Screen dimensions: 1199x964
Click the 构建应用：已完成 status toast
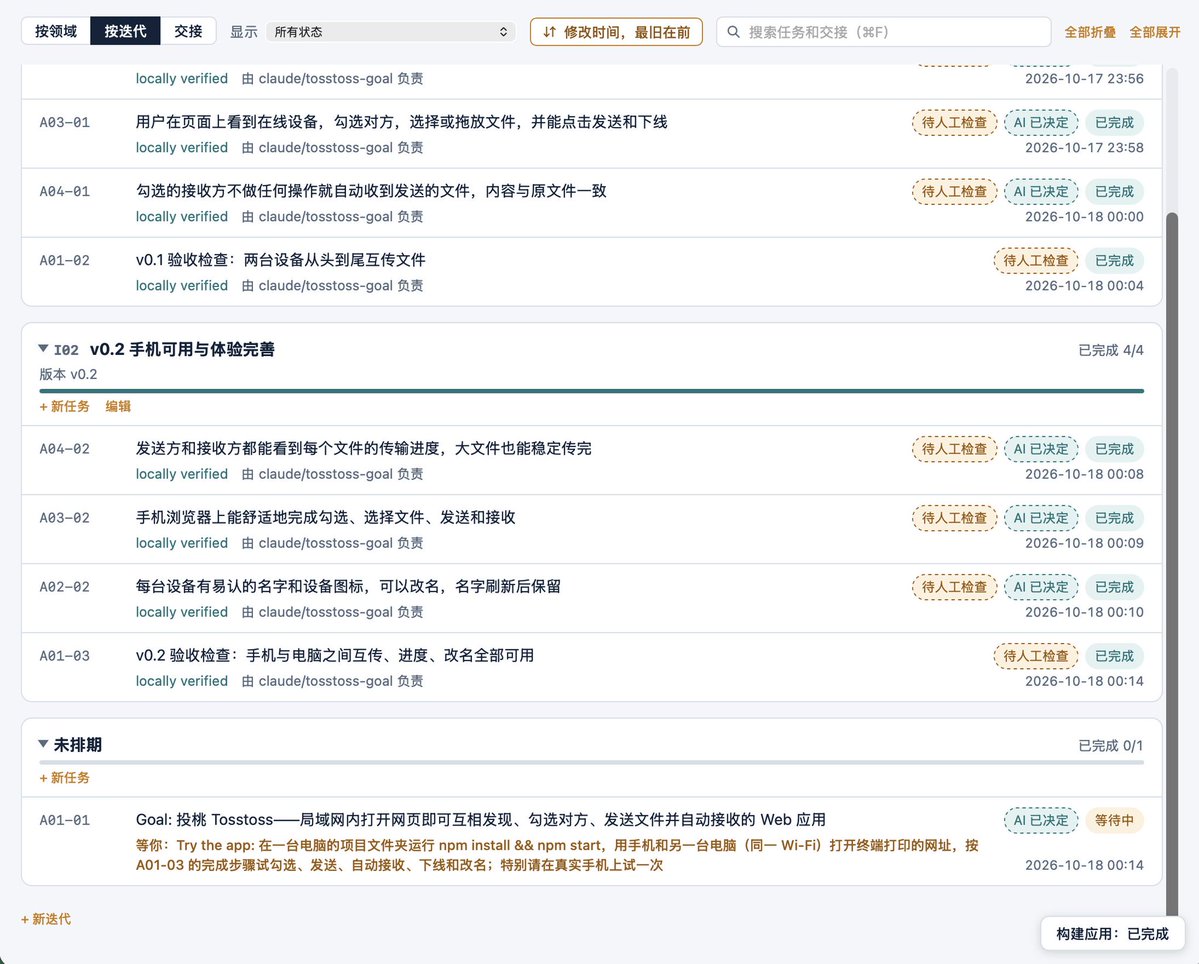pos(1112,933)
